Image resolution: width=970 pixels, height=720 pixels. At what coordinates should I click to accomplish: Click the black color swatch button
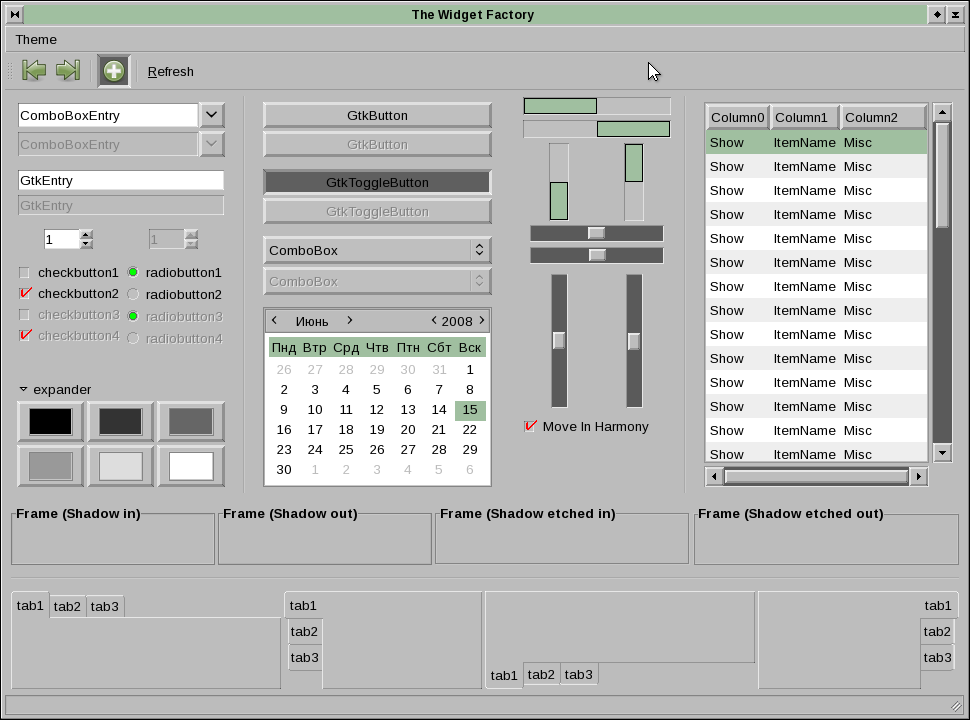51,421
